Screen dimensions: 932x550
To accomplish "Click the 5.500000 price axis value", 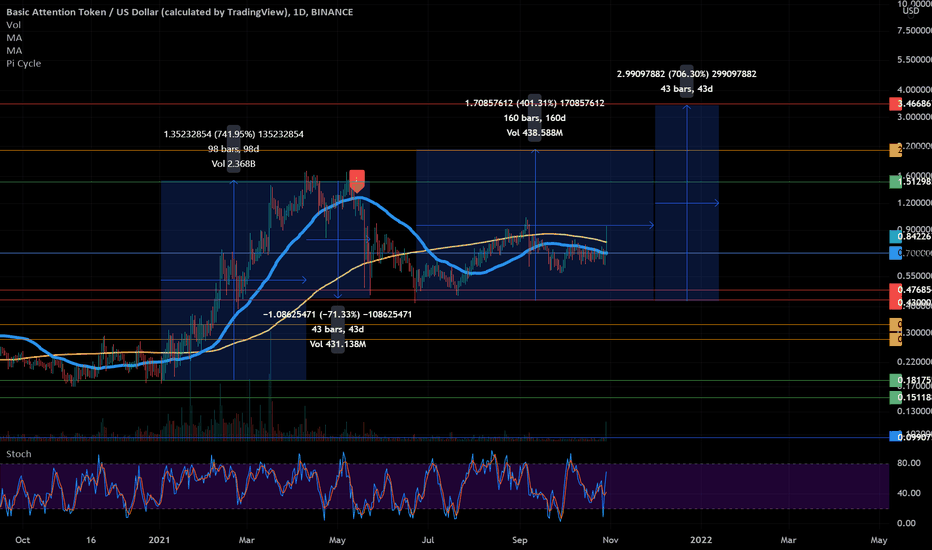I will (914, 60).
